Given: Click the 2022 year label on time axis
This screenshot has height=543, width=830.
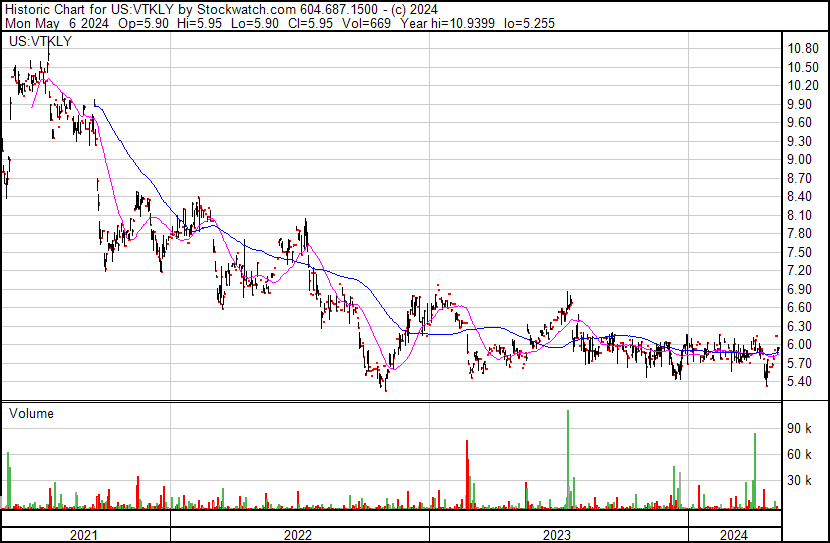Looking at the screenshot, I should [x=298, y=536].
